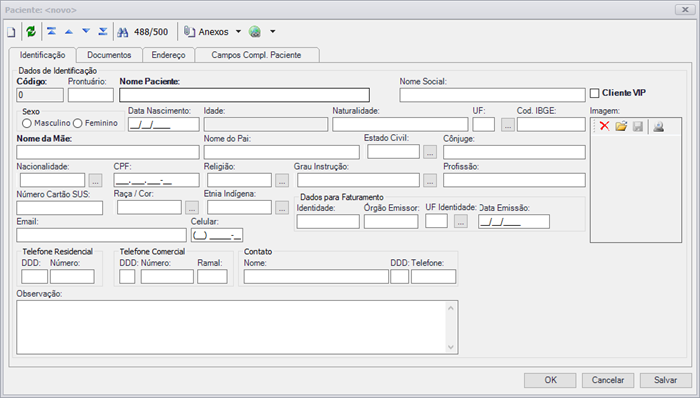
Task: Click Telefone Comercial Ramal field
Action: click(x=212, y=277)
